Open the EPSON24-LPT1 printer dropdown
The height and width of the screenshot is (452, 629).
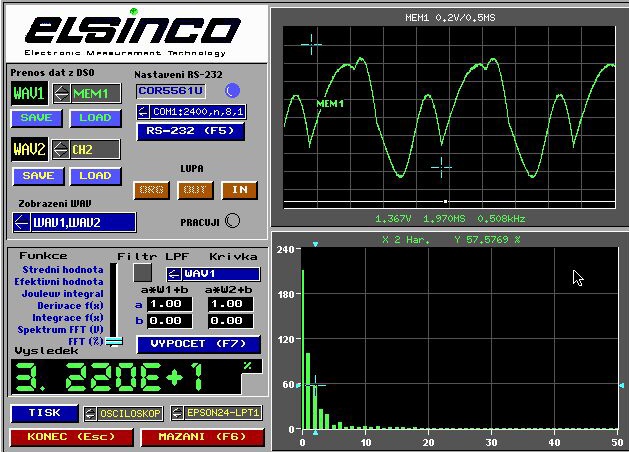tap(223, 413)
